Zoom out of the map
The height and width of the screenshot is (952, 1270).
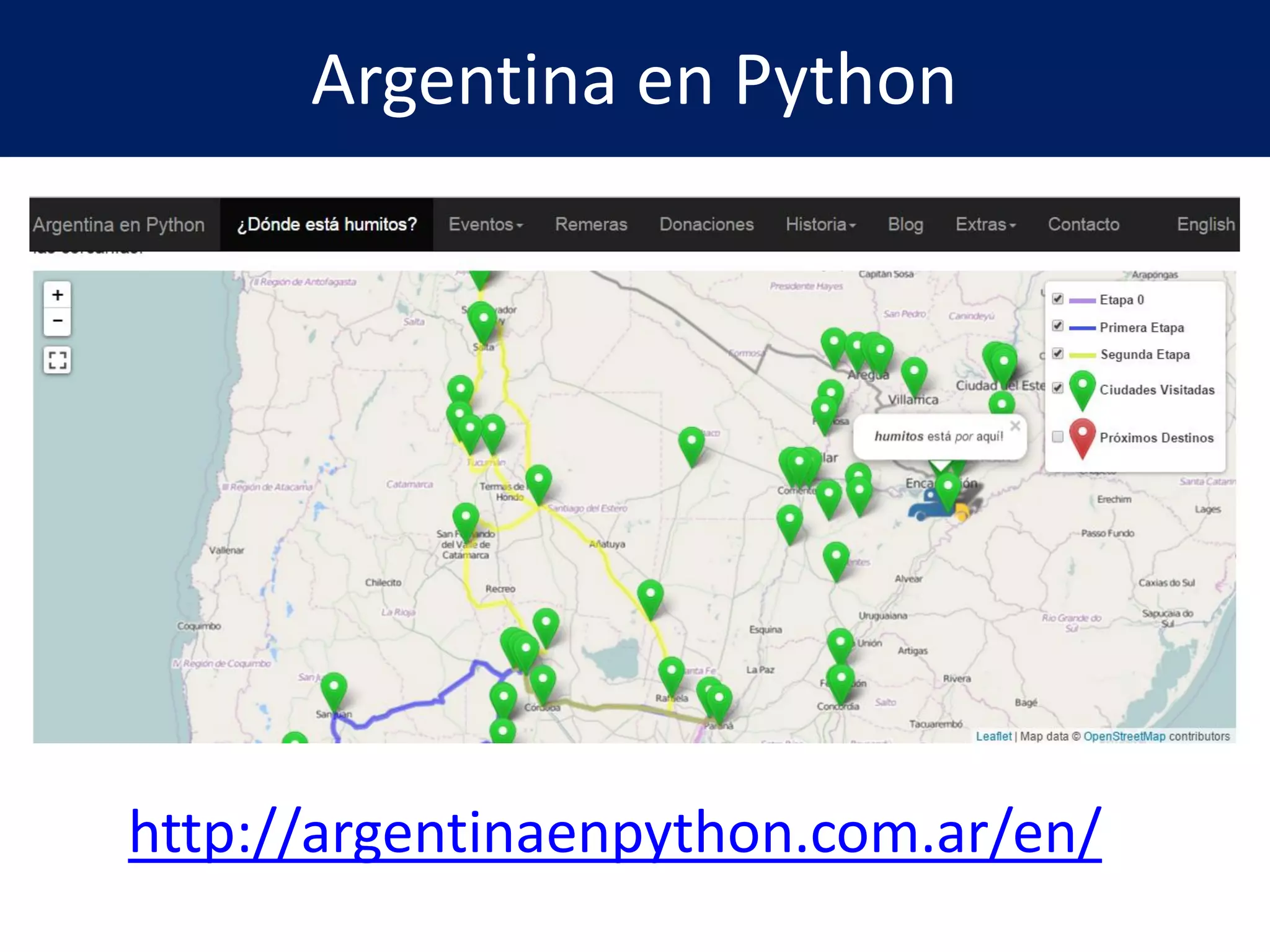(x=57, y=321)
